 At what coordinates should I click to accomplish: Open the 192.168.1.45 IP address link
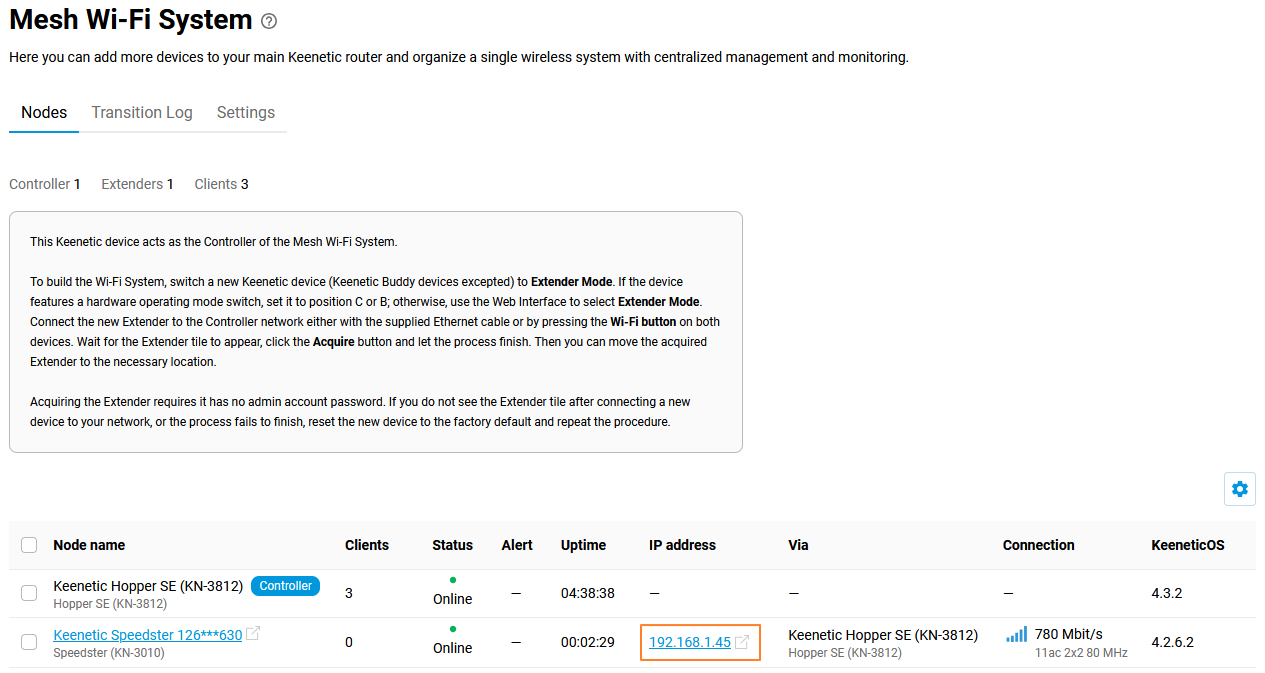tap(690, 642)
